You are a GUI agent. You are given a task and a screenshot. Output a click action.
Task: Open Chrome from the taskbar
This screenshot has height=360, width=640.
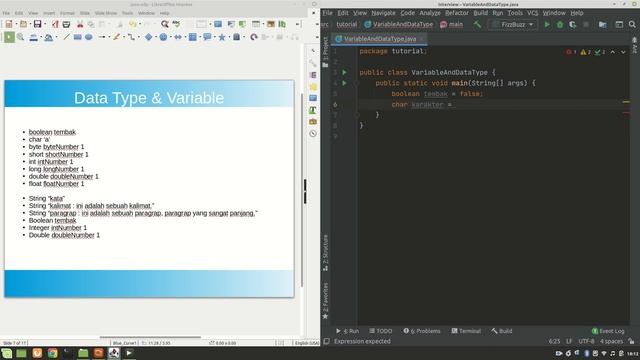coord(52,353)
